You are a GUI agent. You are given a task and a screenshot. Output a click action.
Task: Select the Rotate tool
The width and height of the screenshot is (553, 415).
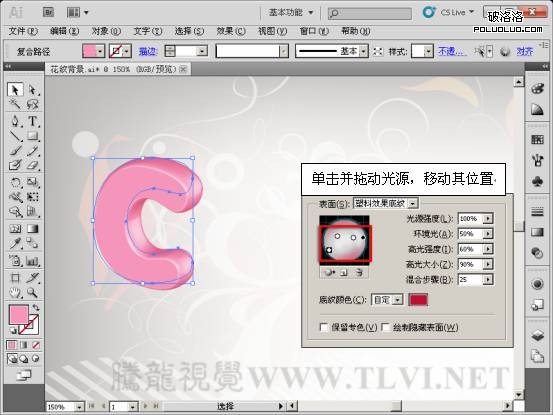coord(15,182)
